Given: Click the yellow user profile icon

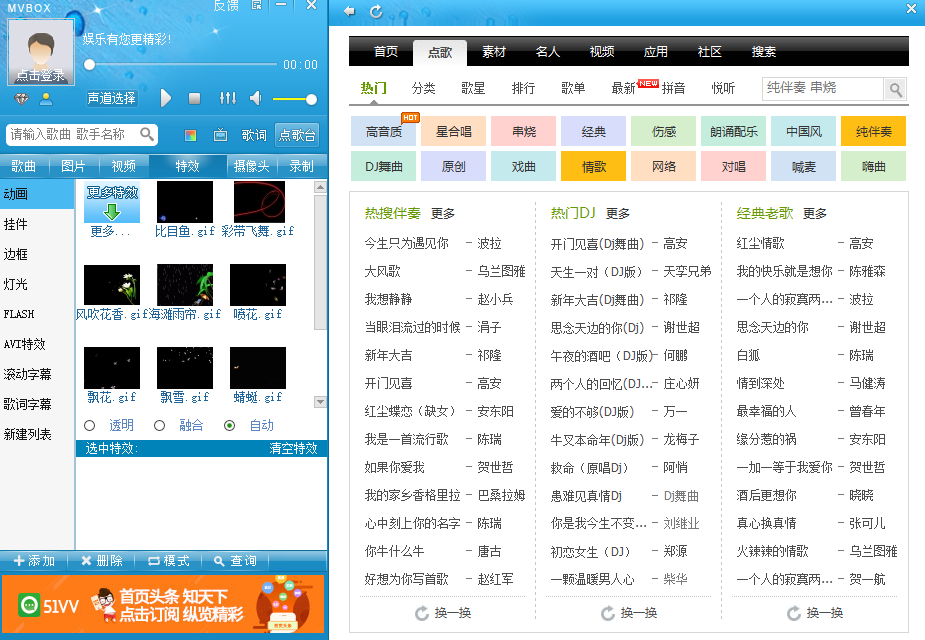Looking at the screenshot, I should [x=45, y=98].
